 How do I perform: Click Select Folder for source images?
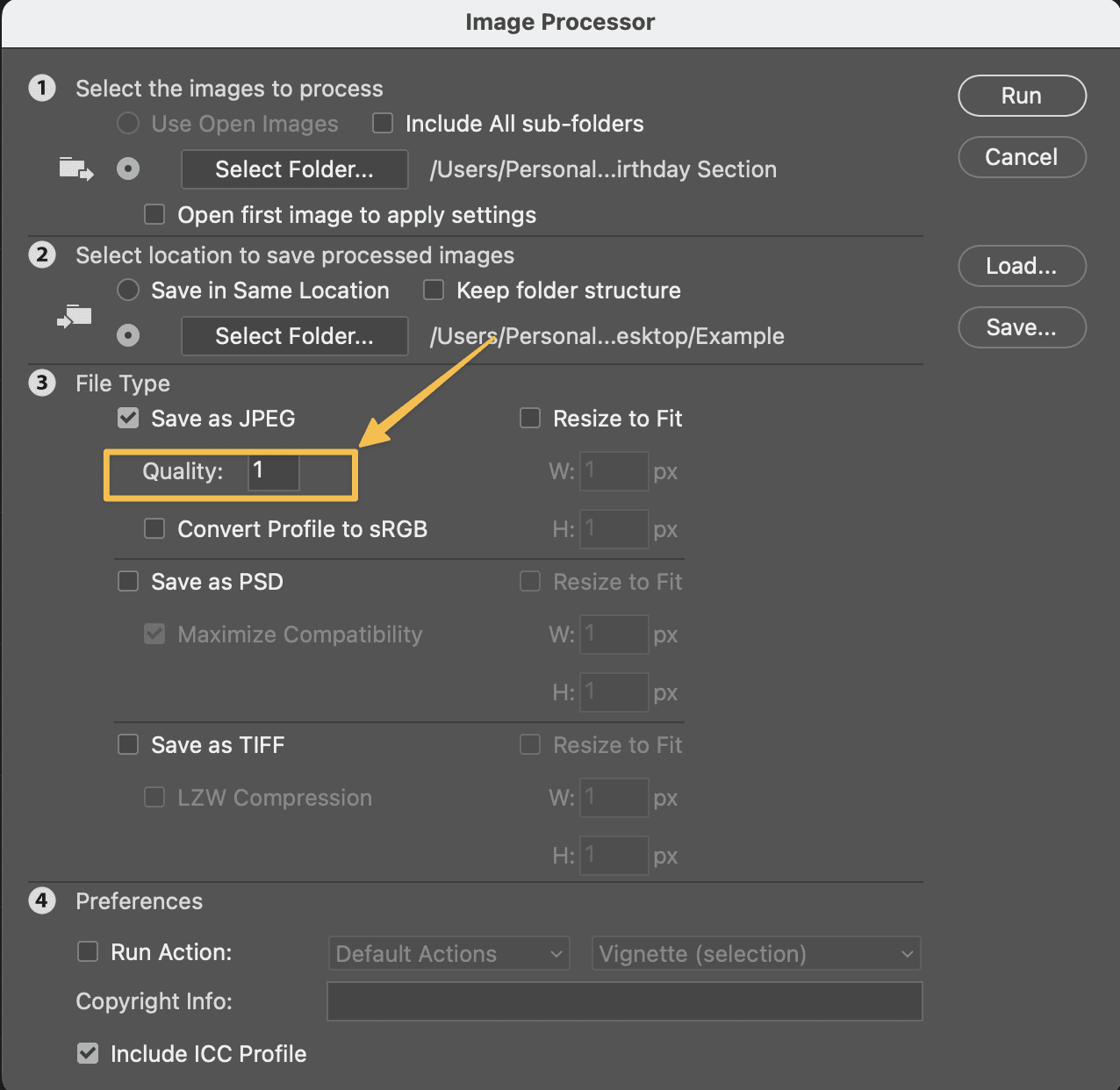(x=294, y=169)
